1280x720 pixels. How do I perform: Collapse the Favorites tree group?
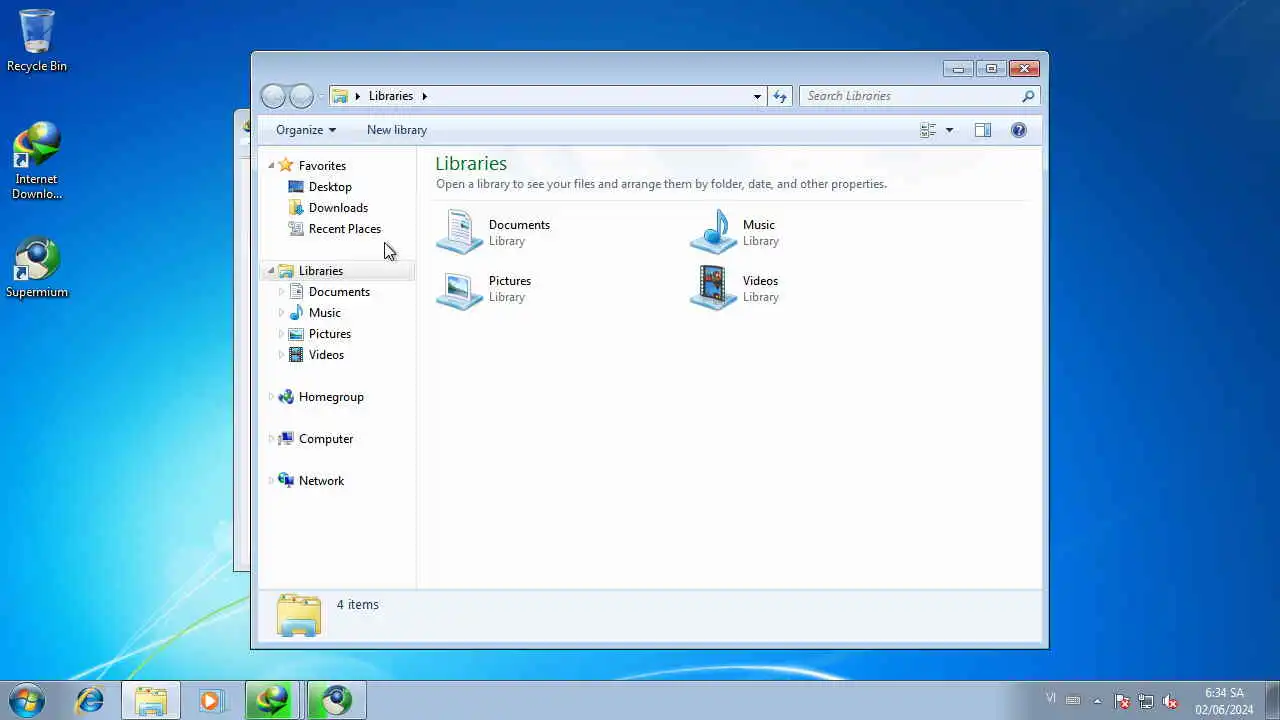coord(270,166)
